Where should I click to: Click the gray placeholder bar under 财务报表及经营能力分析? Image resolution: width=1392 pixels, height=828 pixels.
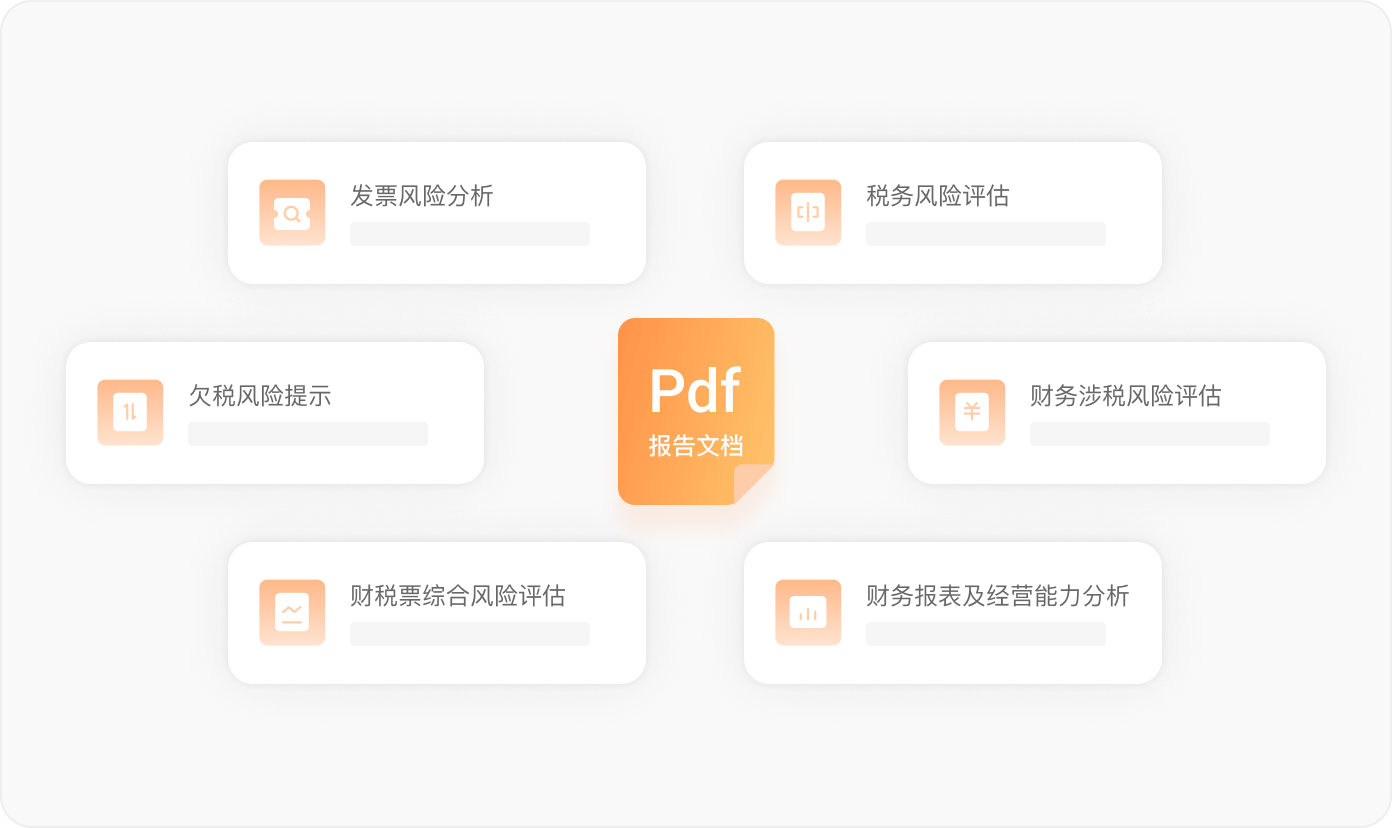[985, 634]
